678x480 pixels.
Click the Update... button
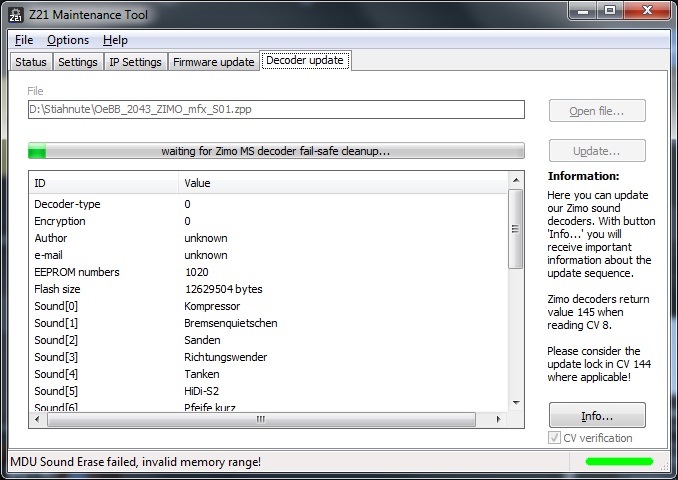[x=596, y=151]
